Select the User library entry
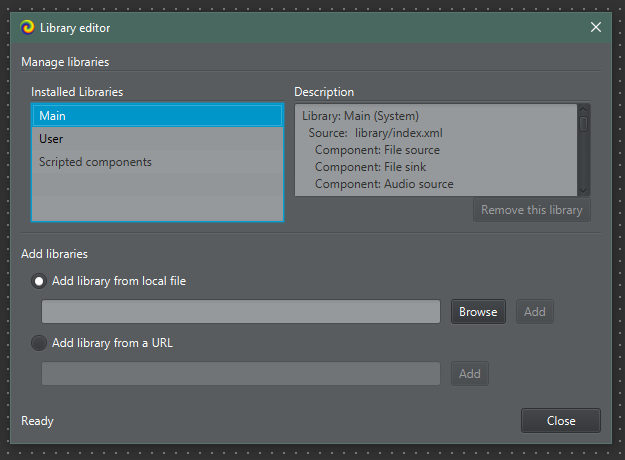The height and width of the screenshot is (460, 625). pos(157,139)
